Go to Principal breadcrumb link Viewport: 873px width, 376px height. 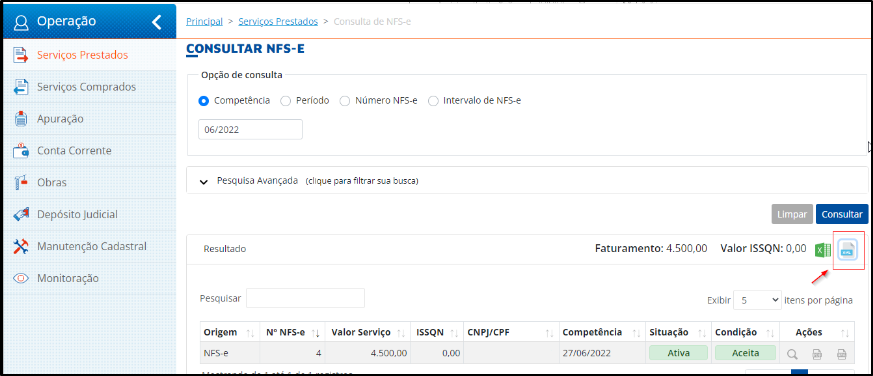point(204,22)
